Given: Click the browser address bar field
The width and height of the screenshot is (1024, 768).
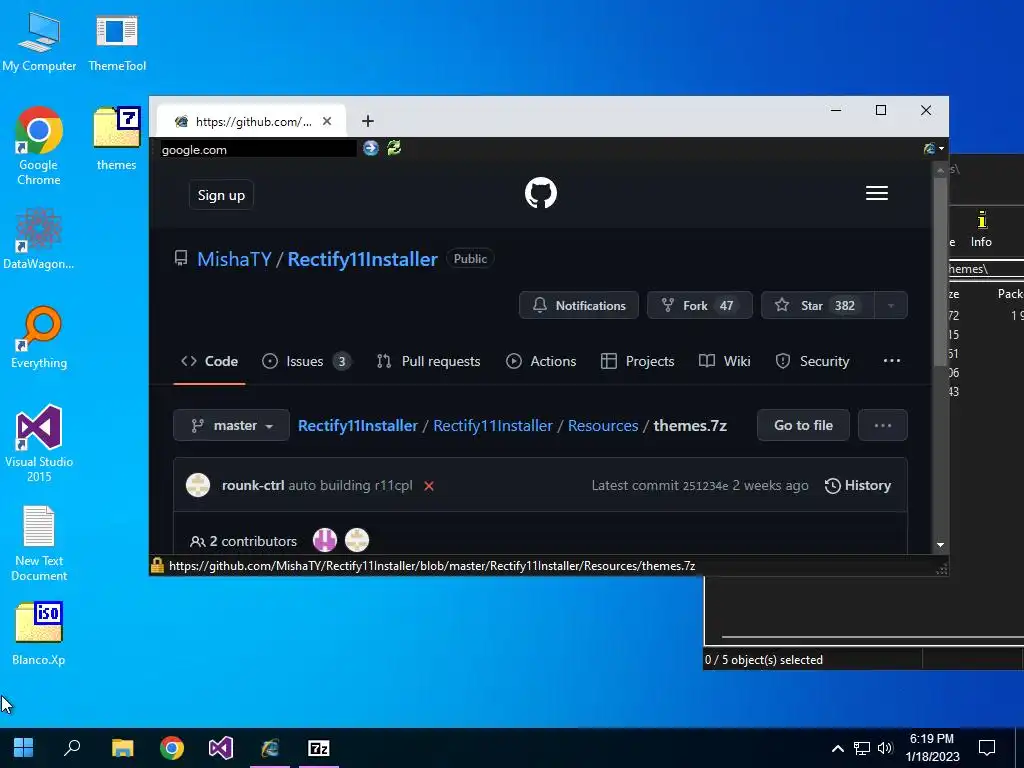Looking at the screenshot, I should 259,149.
